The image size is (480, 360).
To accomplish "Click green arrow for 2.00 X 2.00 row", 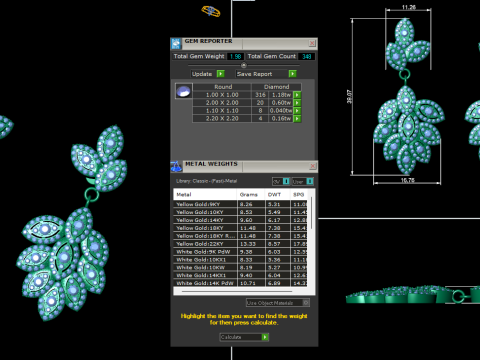I will click(x=297, y=103).
